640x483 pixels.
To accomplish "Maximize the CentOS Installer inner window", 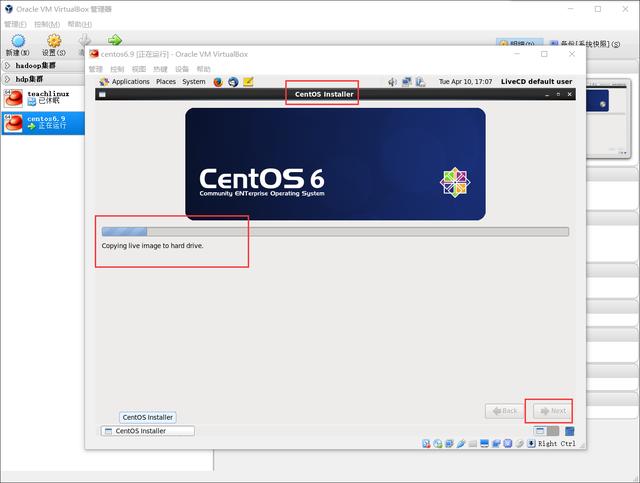I will (558, 94).
